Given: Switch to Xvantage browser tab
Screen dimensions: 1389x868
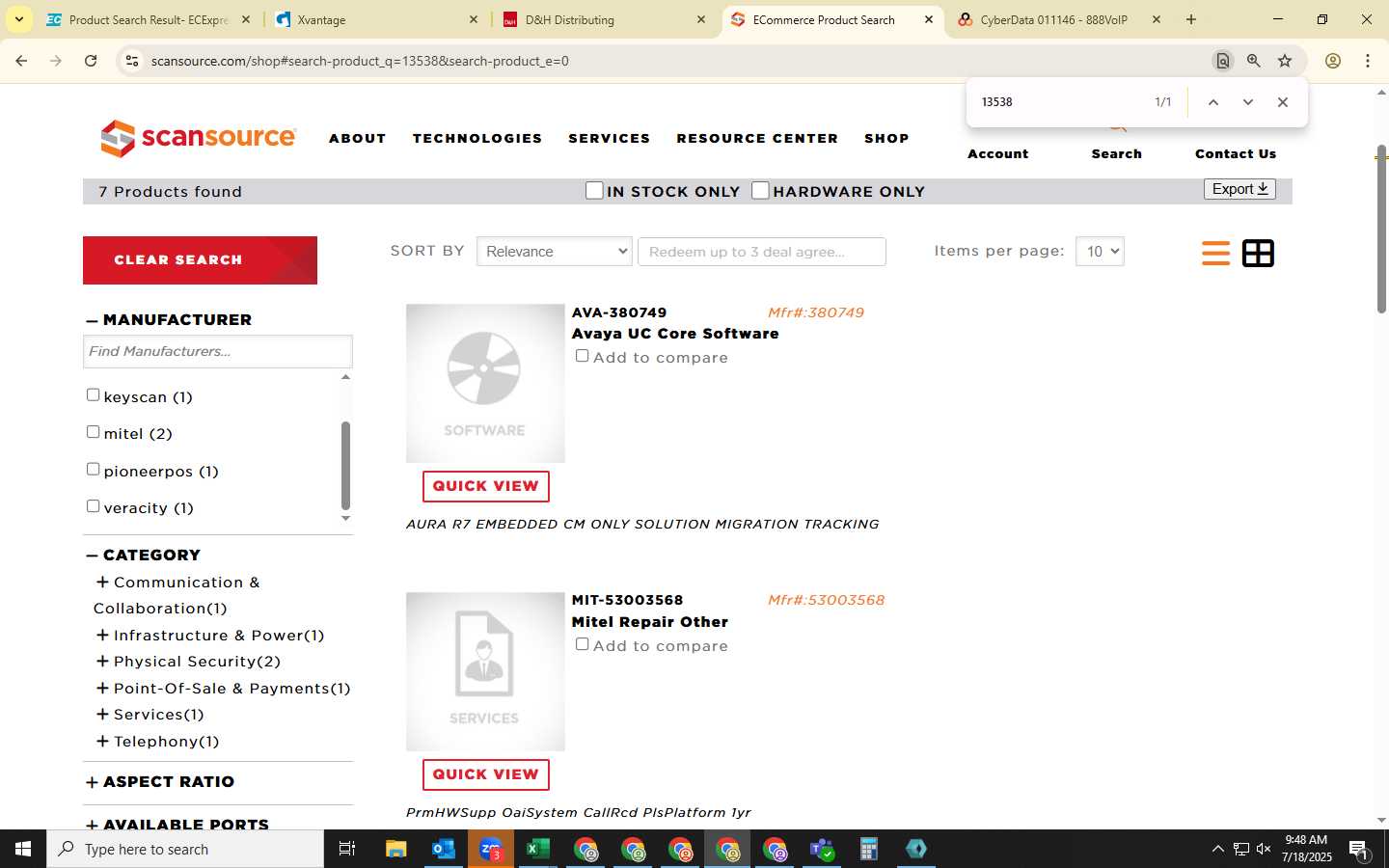Looking at the screenshot, I should 375,19.
